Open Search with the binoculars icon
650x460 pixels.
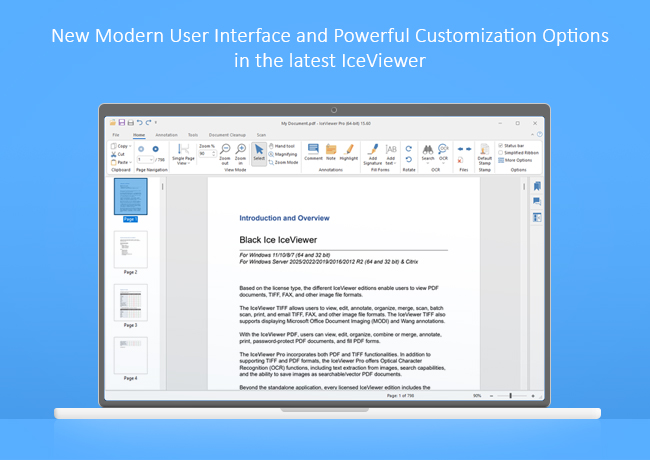click(428, 153)
